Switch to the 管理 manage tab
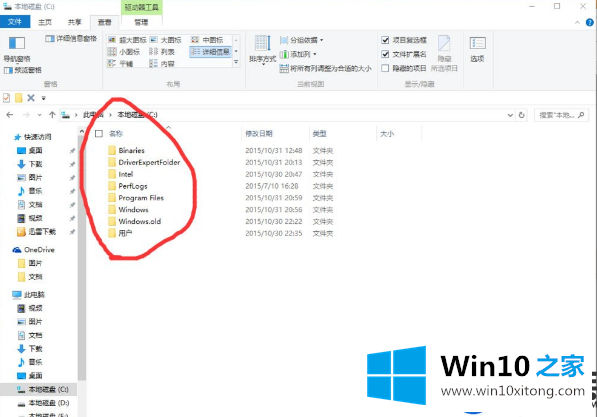The height and width of the screenshot is (417, 597). [141, 22]
